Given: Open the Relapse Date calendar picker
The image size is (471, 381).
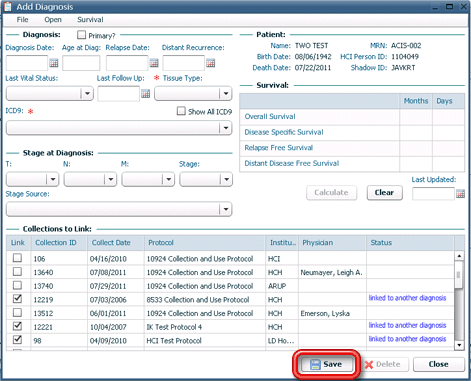Looking at the screenshot, I should point(154,63).
